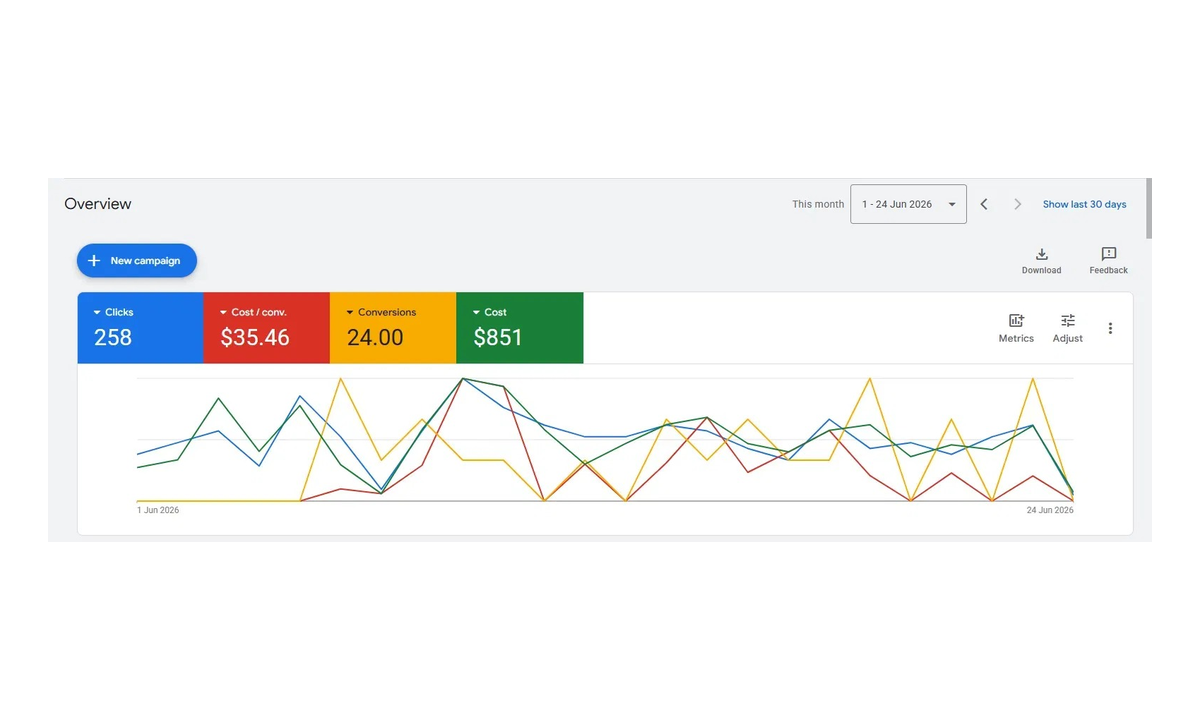Open the Adjust chart settings
The height and width of the screenshot is (720, 1200).
[1068, 328]
